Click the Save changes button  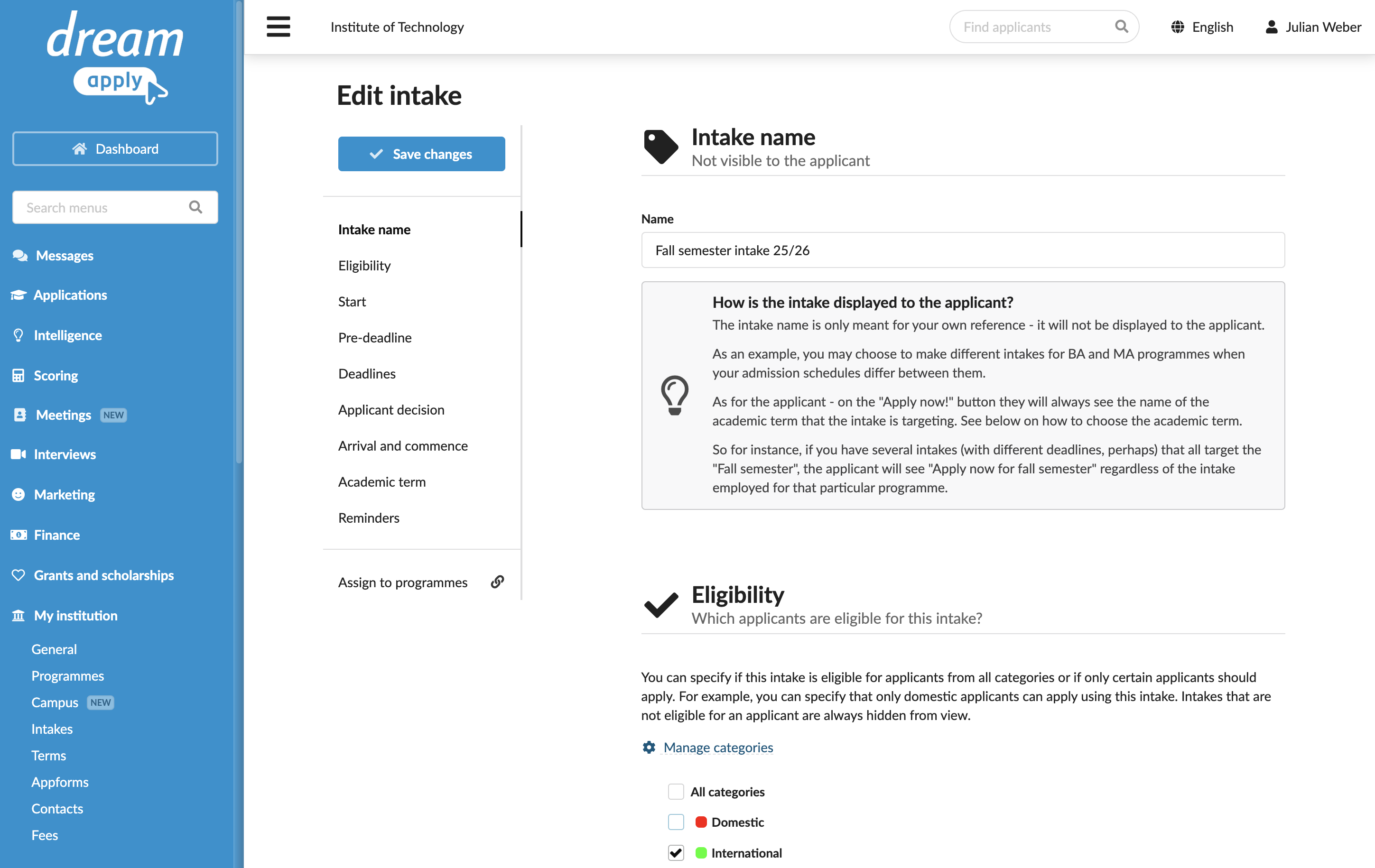pyautogui.click(x=421, y=154)
